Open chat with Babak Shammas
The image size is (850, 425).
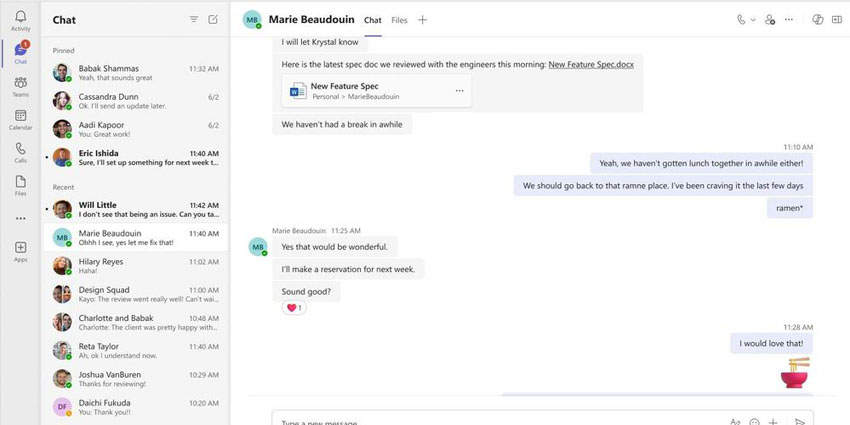pyautogui.click(x=136, y=73)
